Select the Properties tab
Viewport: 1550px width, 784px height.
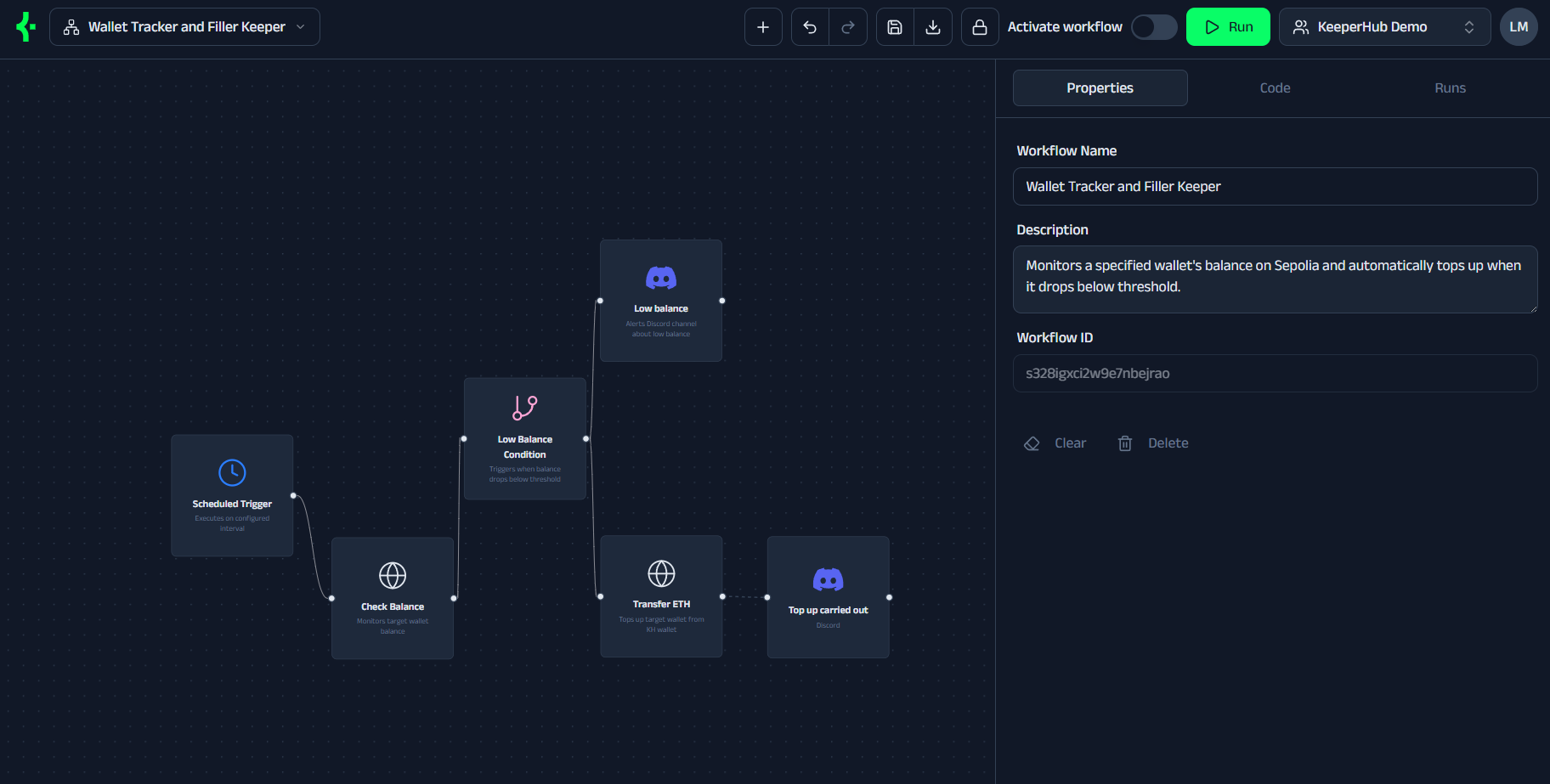coord(1100,87)
